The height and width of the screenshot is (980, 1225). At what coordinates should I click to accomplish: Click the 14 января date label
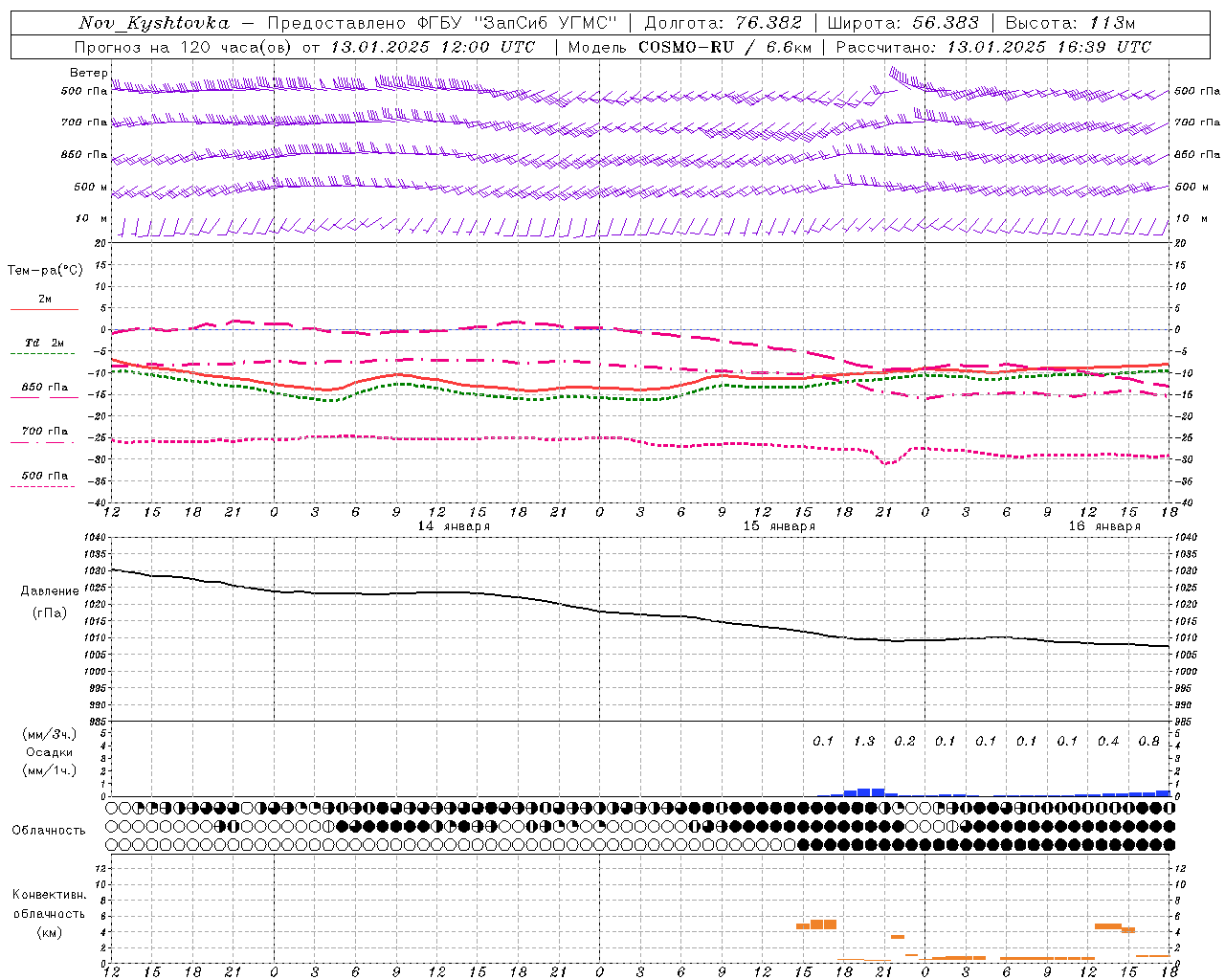pyautogui.click(x=455, y=526)
